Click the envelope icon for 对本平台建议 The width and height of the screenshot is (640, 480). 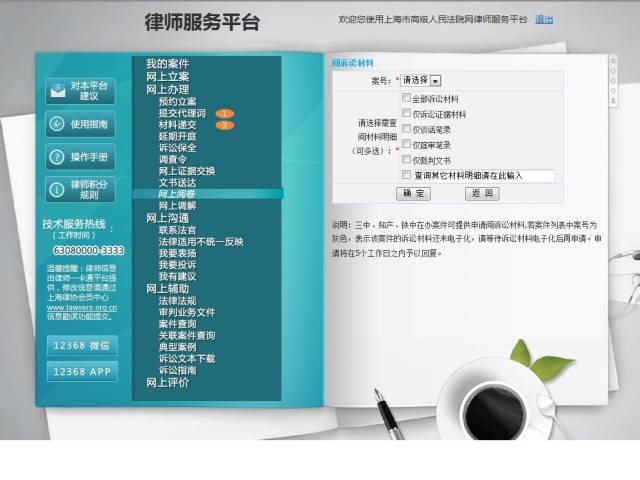[56, 91]
